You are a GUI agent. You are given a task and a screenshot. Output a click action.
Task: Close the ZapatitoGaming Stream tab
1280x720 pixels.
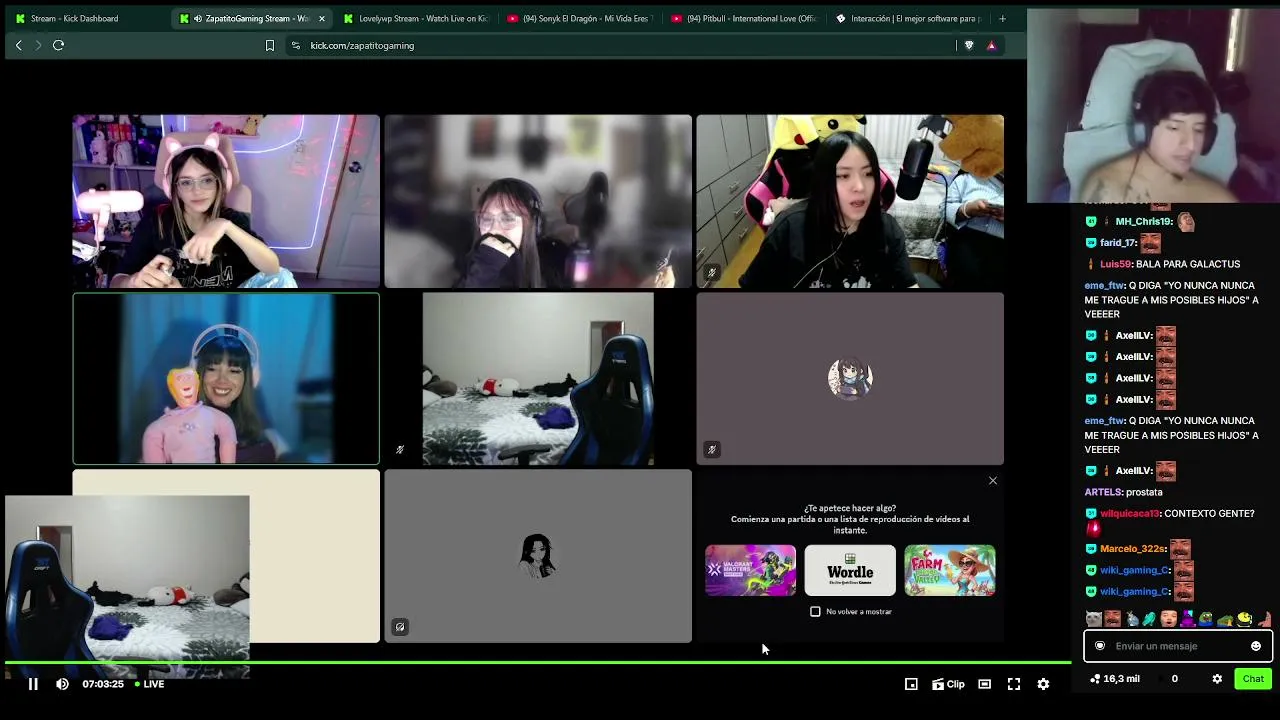tap(322, 18)
